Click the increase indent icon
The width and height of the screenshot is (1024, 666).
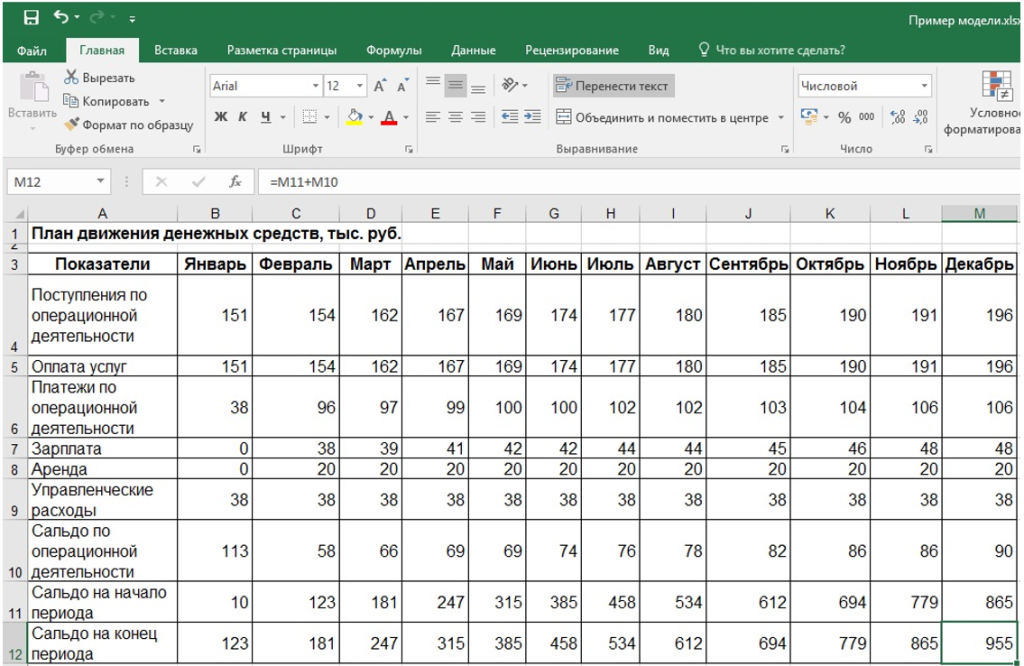[532, 118]
